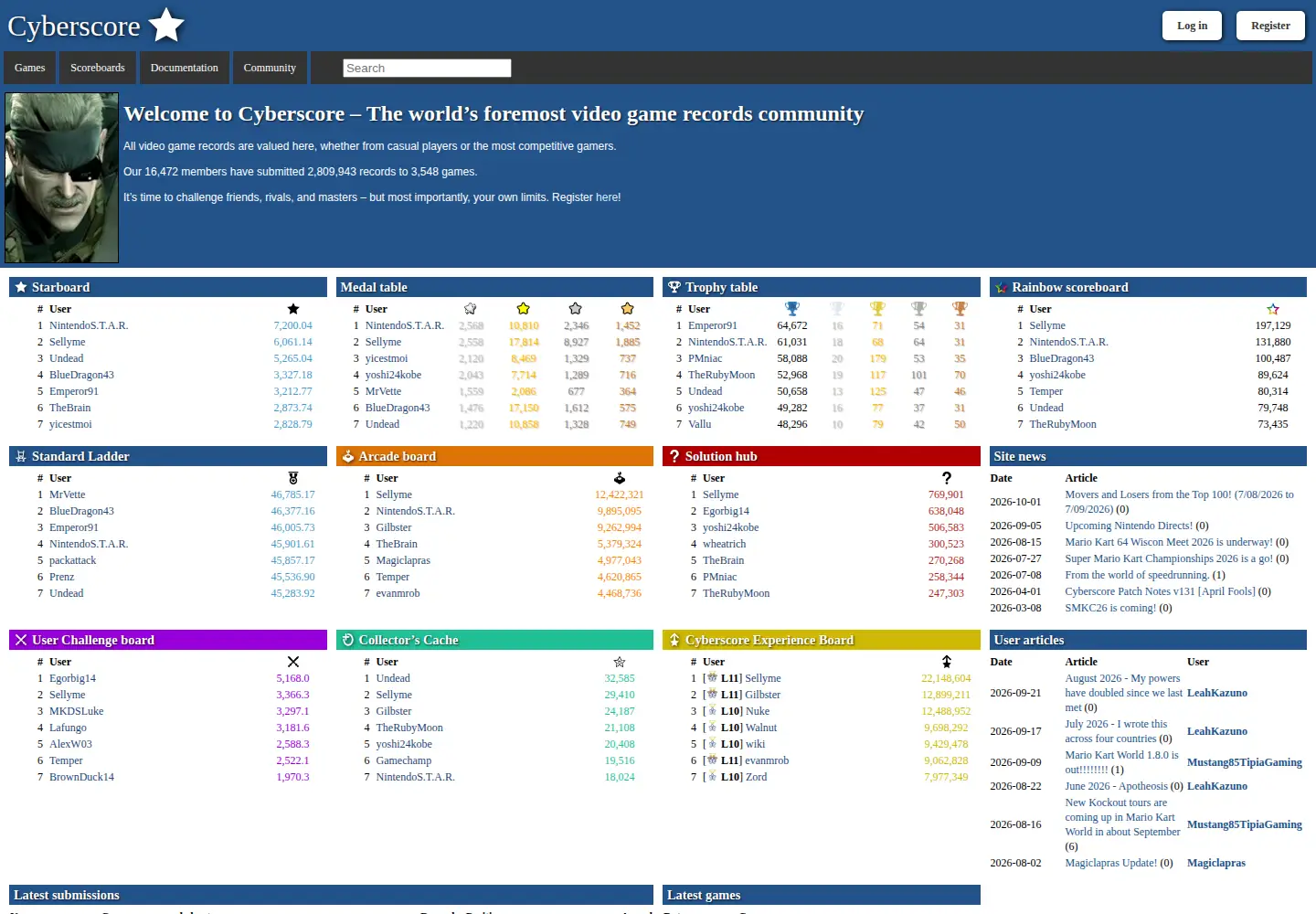Open 'Cyberscore Patch Notes v131' news article
This screenshot has width=1316, height=914.
click(1161, 591)
